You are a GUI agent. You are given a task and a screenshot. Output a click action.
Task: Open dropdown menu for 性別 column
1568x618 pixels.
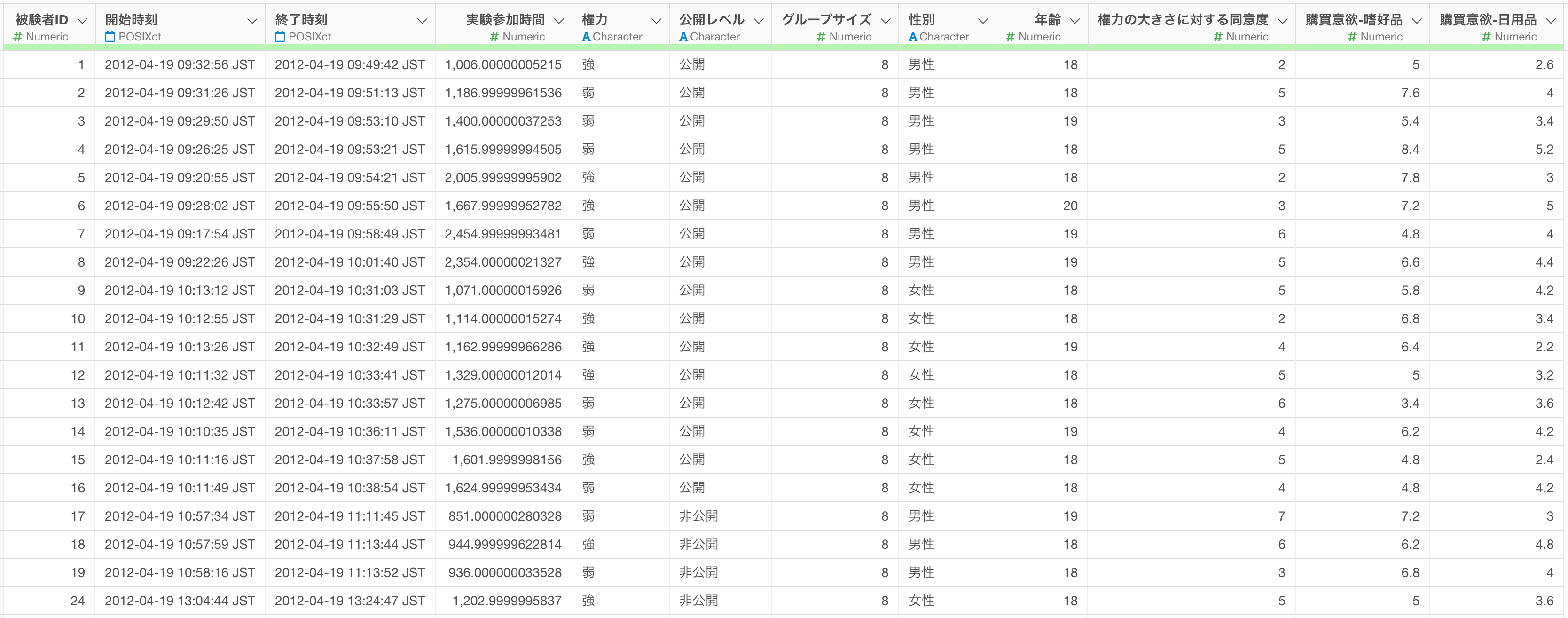tap(982, 21)
